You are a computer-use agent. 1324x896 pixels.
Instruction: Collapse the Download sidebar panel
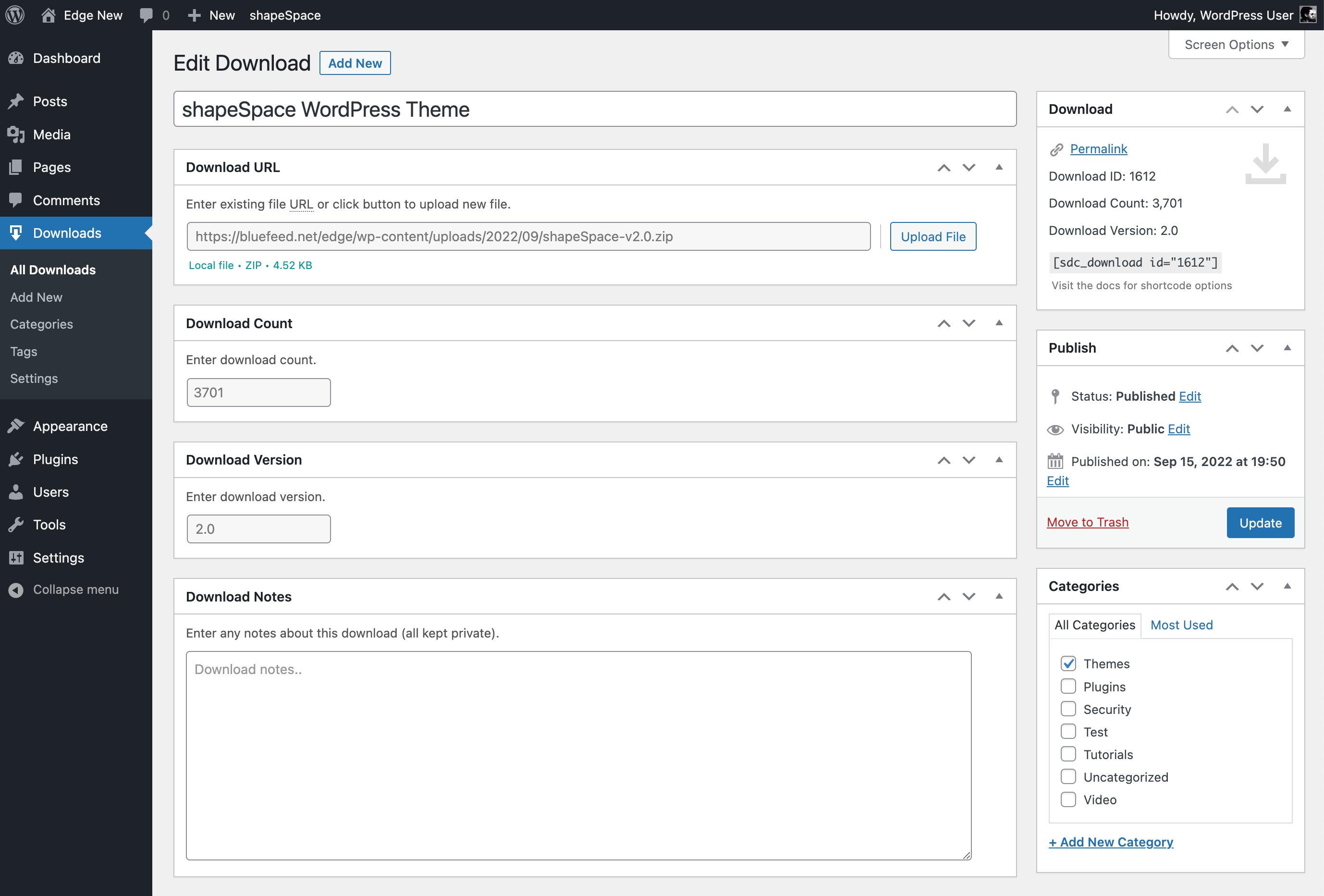pyautogui.click(x=1287, y=110)
